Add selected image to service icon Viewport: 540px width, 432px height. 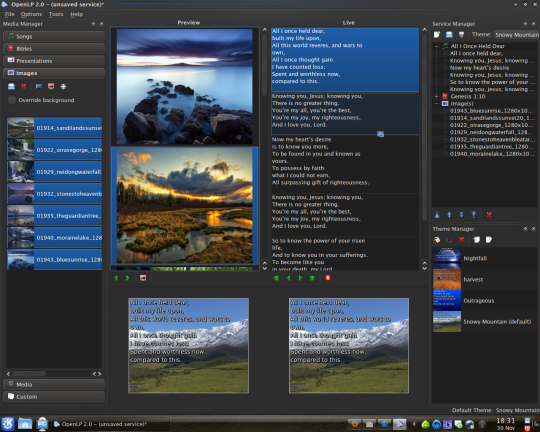click(63, 86)
